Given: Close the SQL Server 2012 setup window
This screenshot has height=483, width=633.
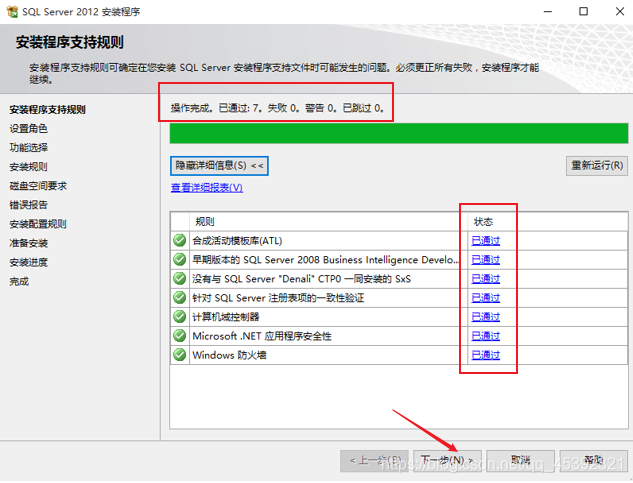Looking at the screenshot, I should (620, 11).
